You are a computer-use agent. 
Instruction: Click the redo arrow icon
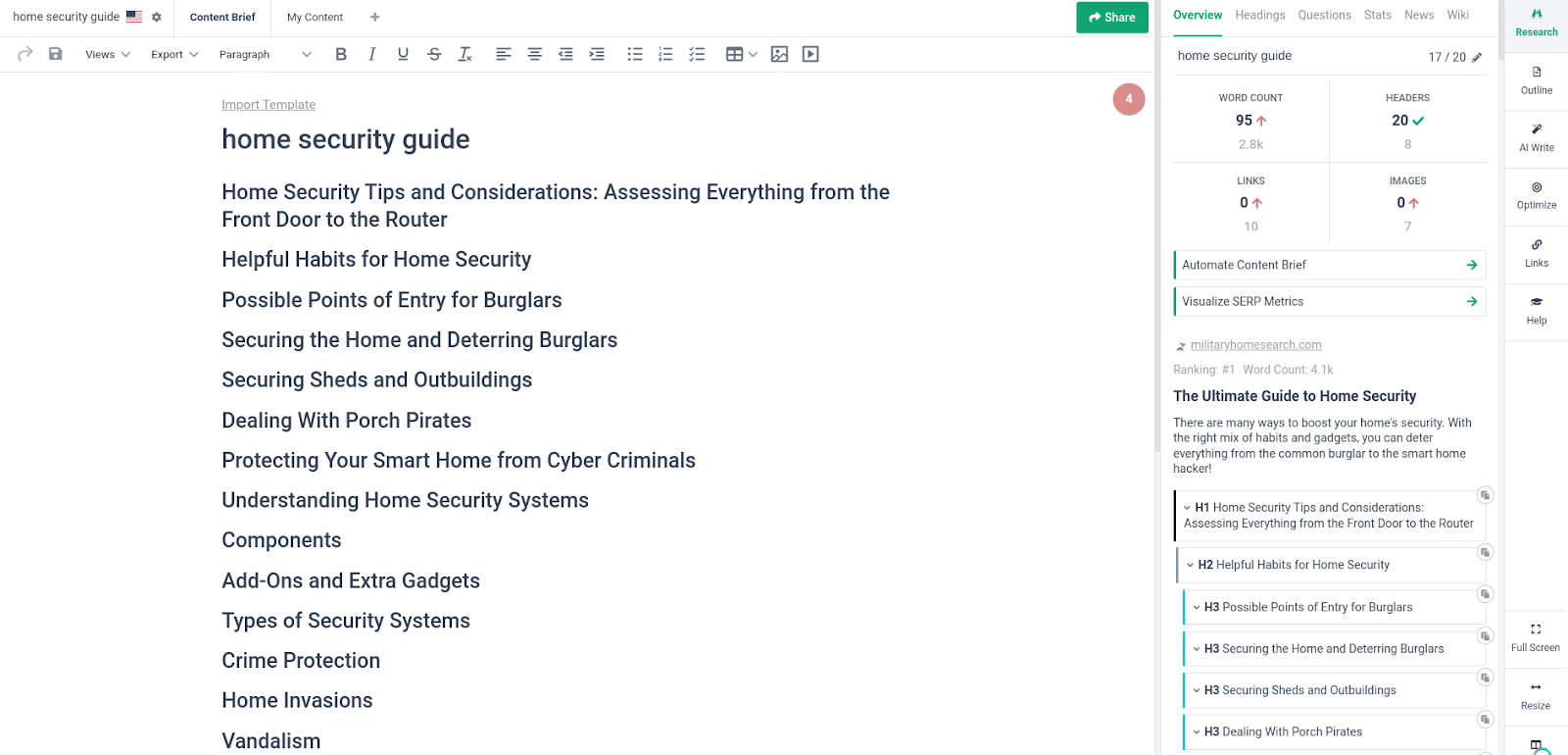pos(25,54)
